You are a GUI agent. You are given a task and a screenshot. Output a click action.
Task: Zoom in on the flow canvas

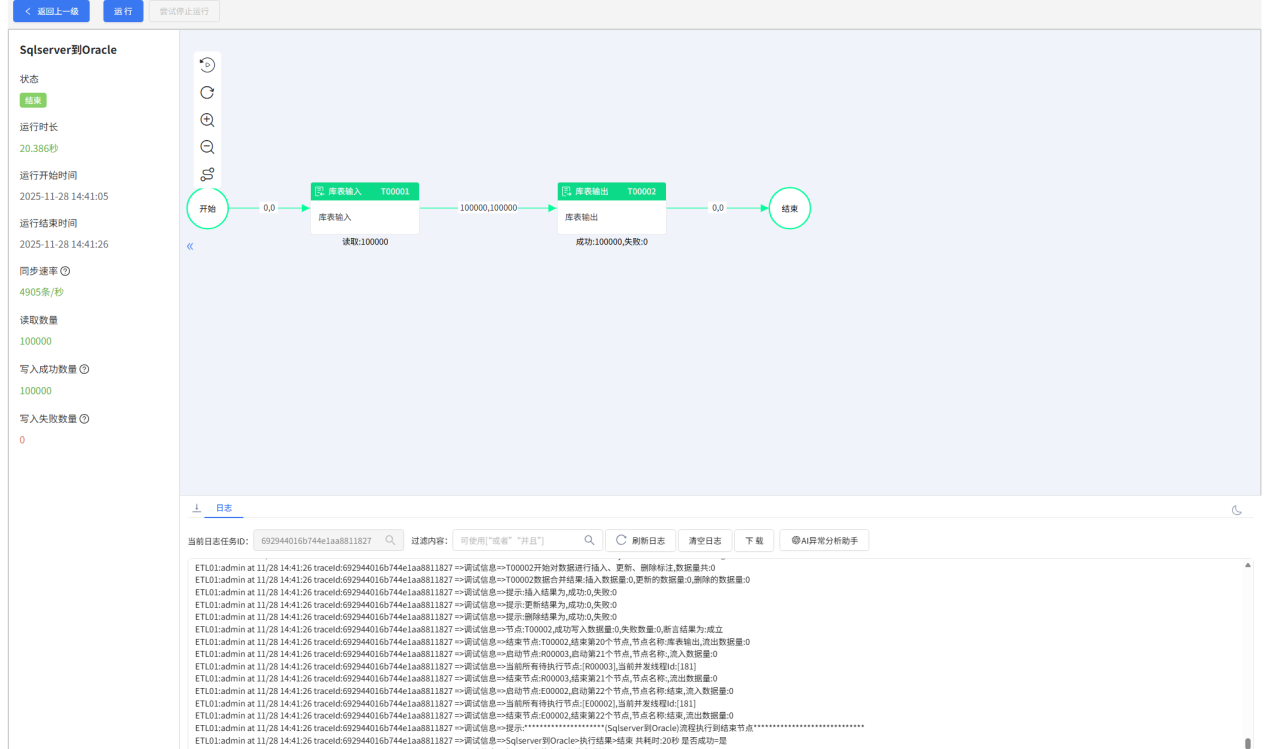(x=207, y=120)
